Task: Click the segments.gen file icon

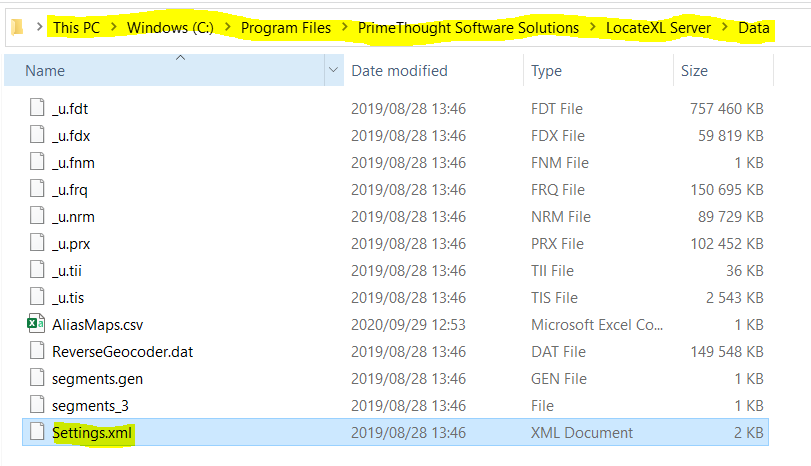Action: [37, 378]
